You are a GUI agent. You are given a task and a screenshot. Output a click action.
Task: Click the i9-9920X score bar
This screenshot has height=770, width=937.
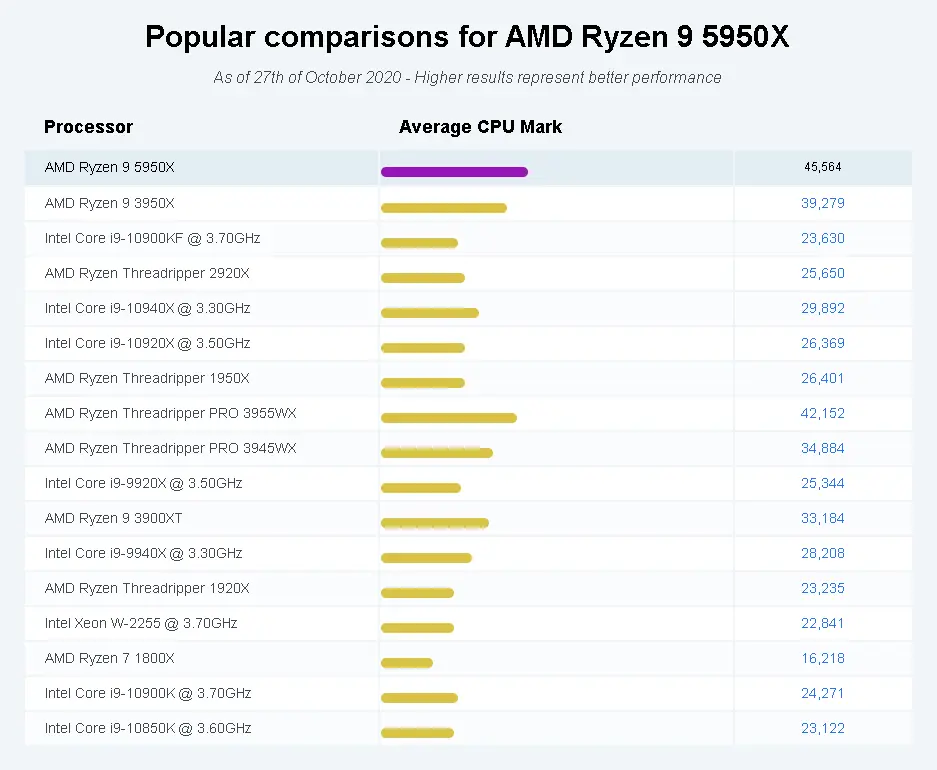tap(421, 488)
